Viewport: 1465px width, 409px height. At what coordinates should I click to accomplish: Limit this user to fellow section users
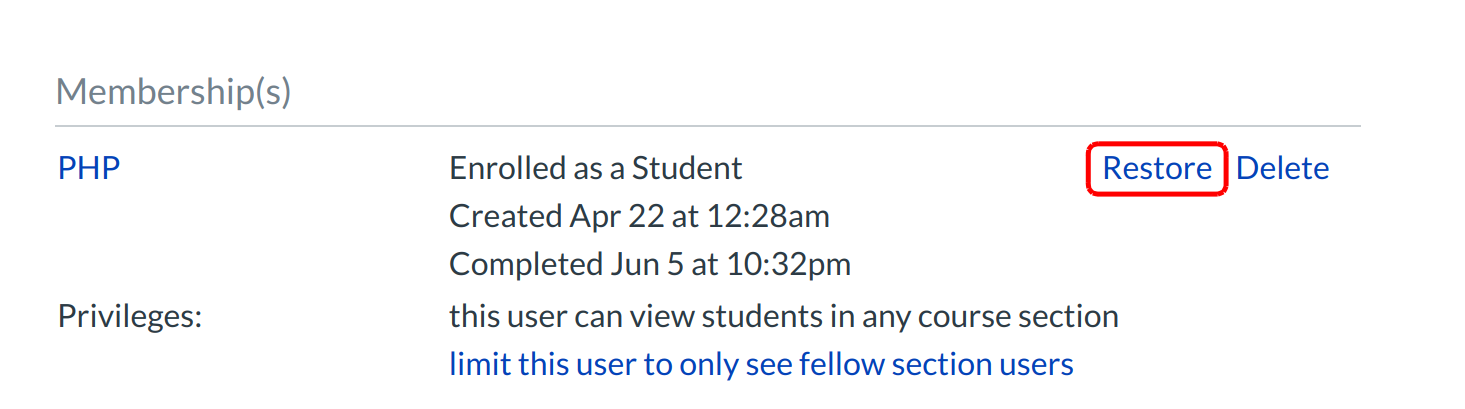[761, 364]
